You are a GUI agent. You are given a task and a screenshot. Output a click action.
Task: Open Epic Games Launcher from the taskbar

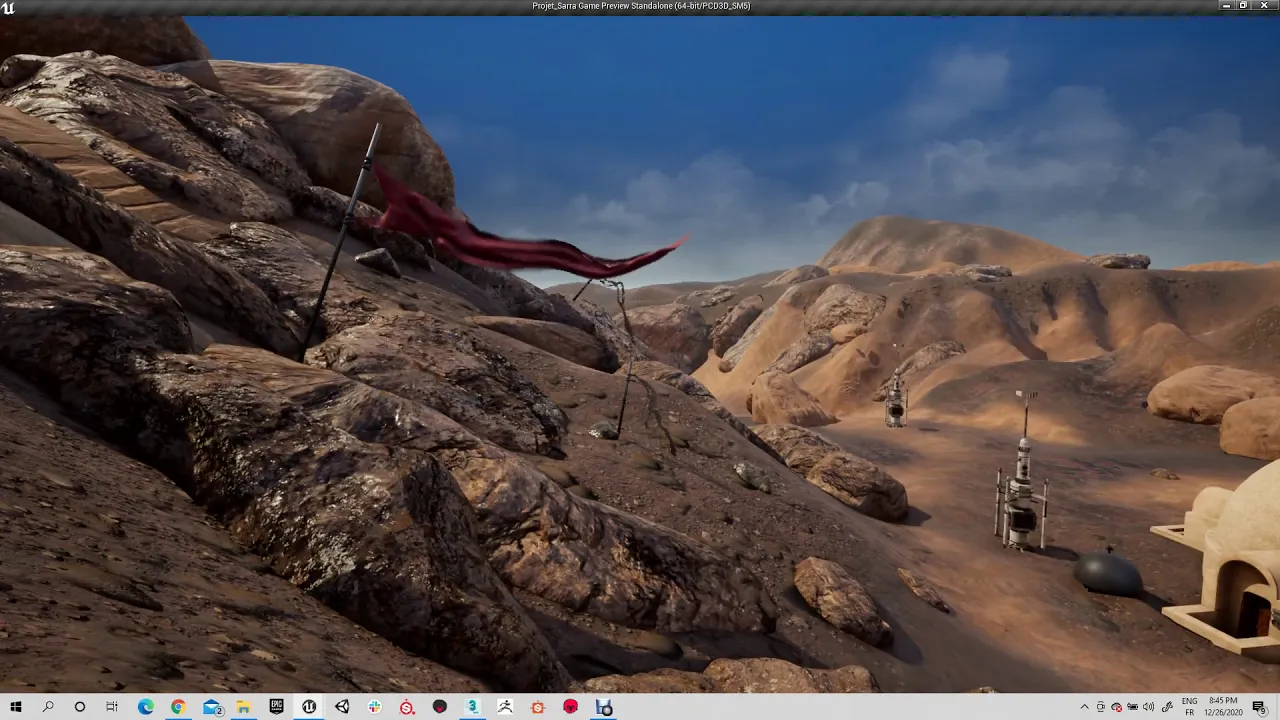277,707
